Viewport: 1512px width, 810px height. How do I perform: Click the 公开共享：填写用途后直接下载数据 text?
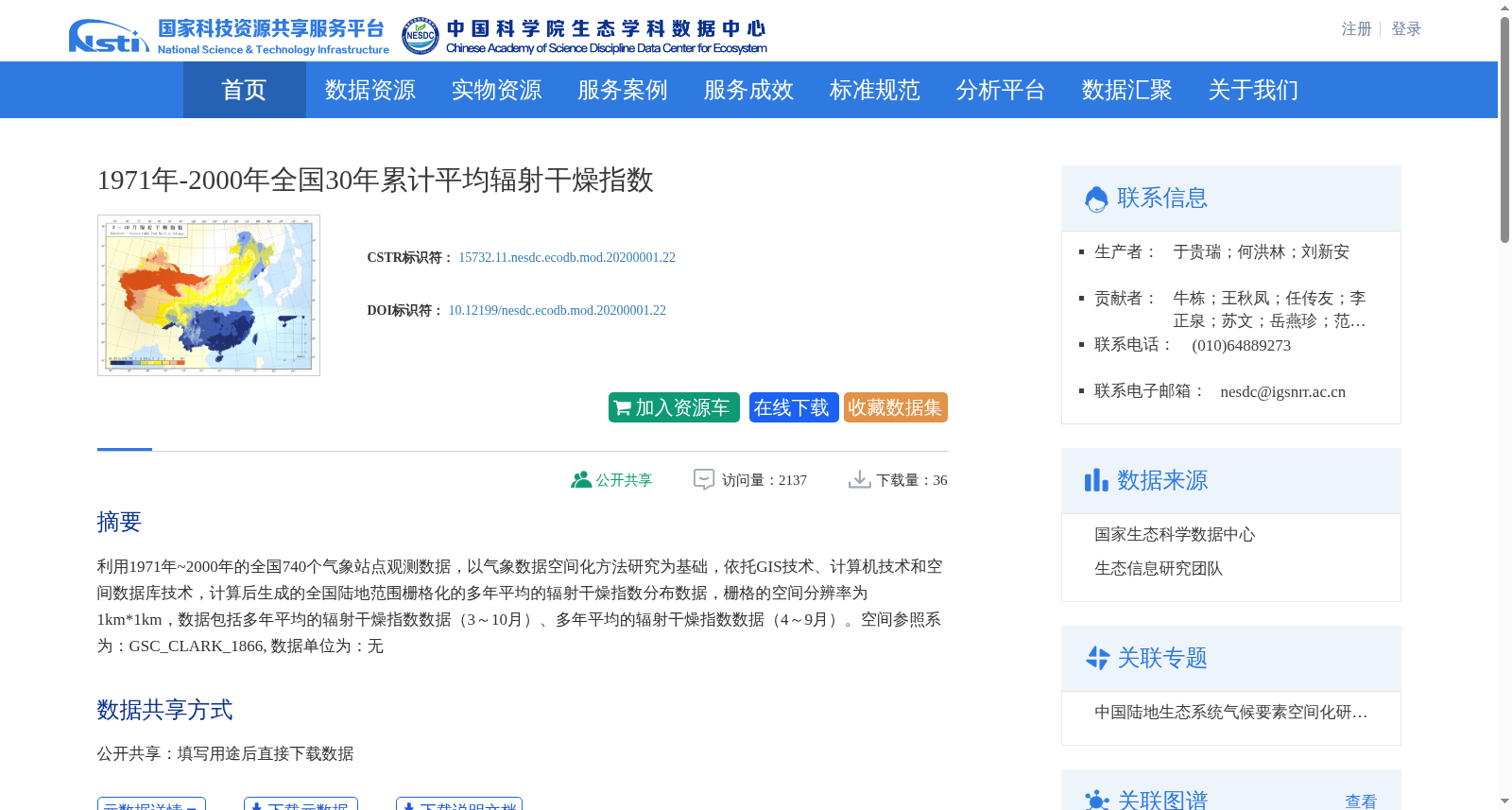click(225, 754)
